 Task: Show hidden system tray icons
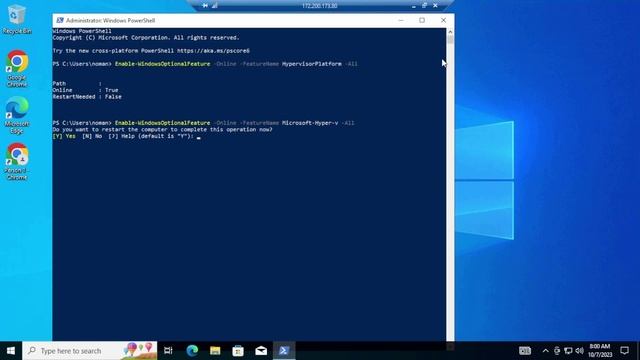tap(545, 351)
